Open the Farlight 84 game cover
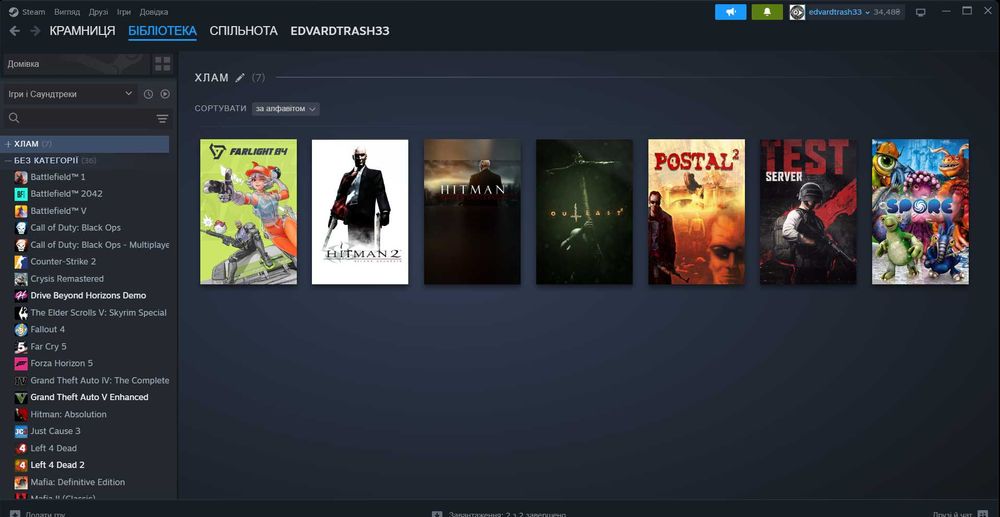Screen dimensions: 1000x517 248,212
